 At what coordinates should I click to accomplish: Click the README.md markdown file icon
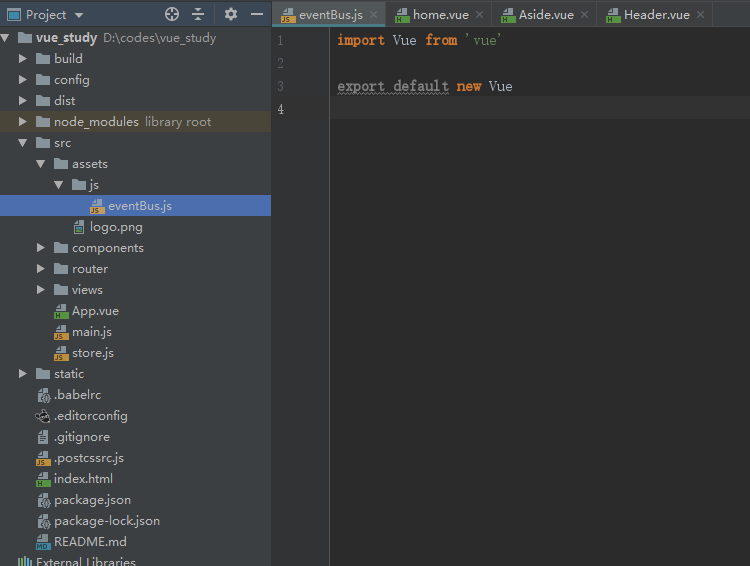pos(43,542)
